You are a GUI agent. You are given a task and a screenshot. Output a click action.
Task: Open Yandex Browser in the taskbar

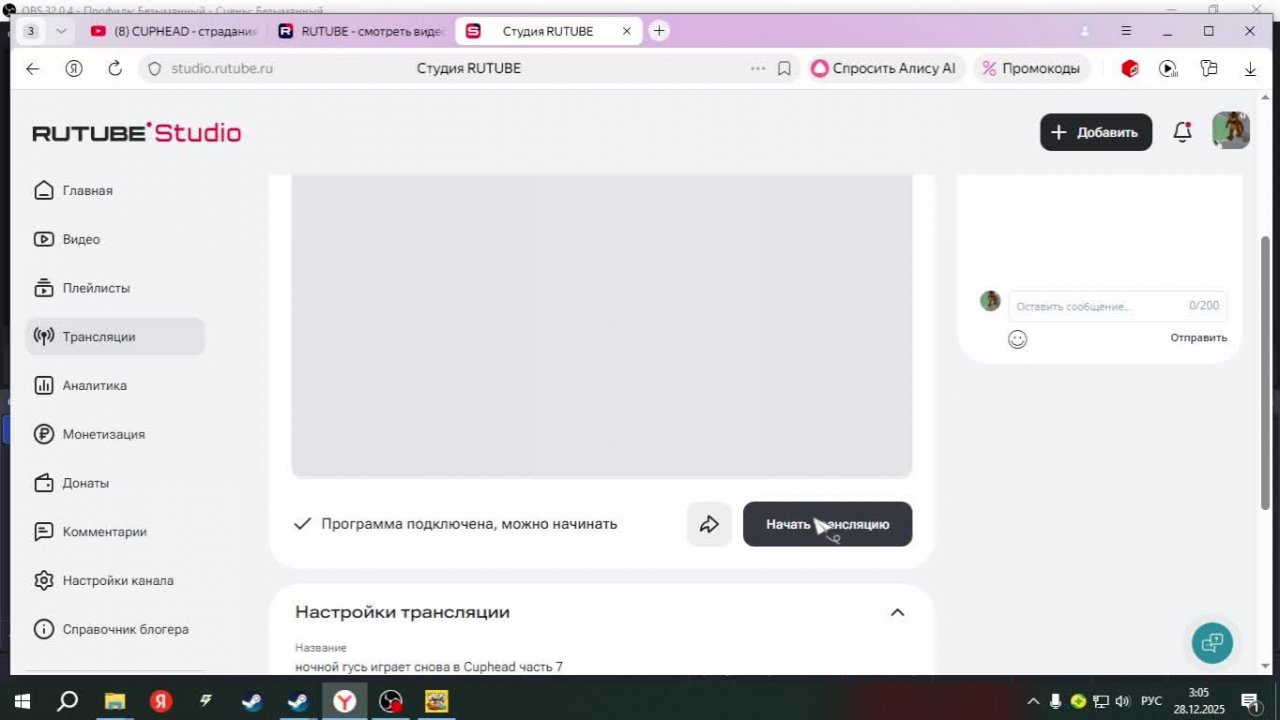pyautogui.click(x=344, y=701)
